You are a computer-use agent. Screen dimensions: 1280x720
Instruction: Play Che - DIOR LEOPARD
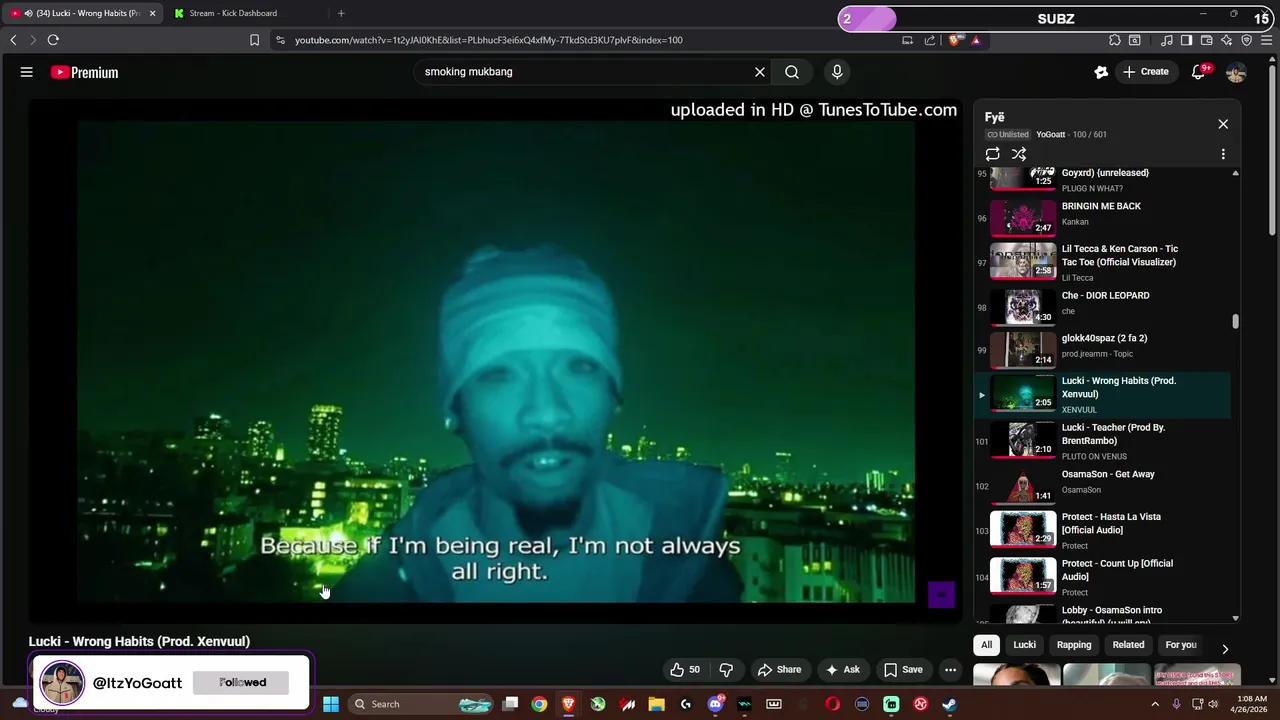coord(1102,306)
